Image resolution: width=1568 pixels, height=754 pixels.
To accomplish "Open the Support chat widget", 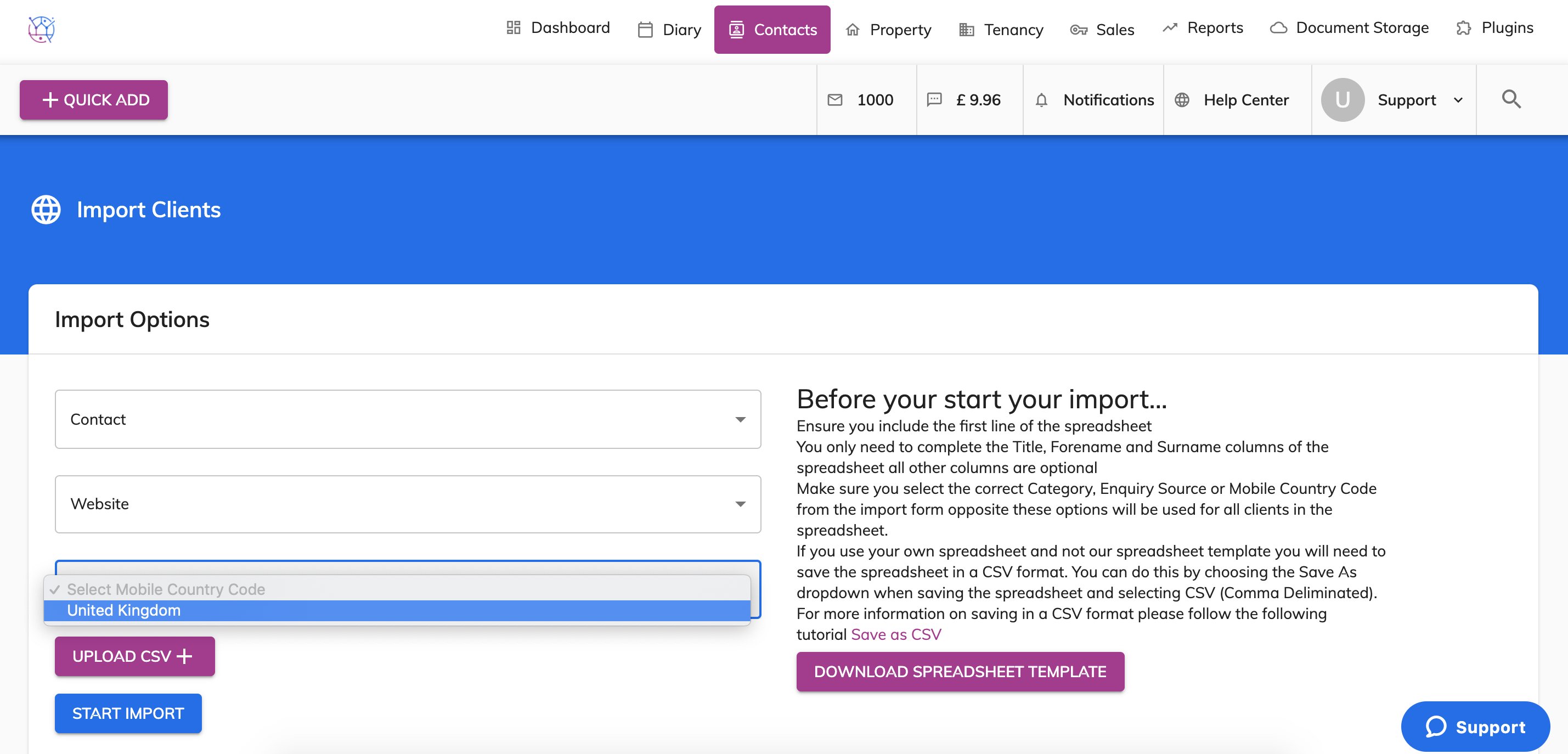I will [1475, 726].
